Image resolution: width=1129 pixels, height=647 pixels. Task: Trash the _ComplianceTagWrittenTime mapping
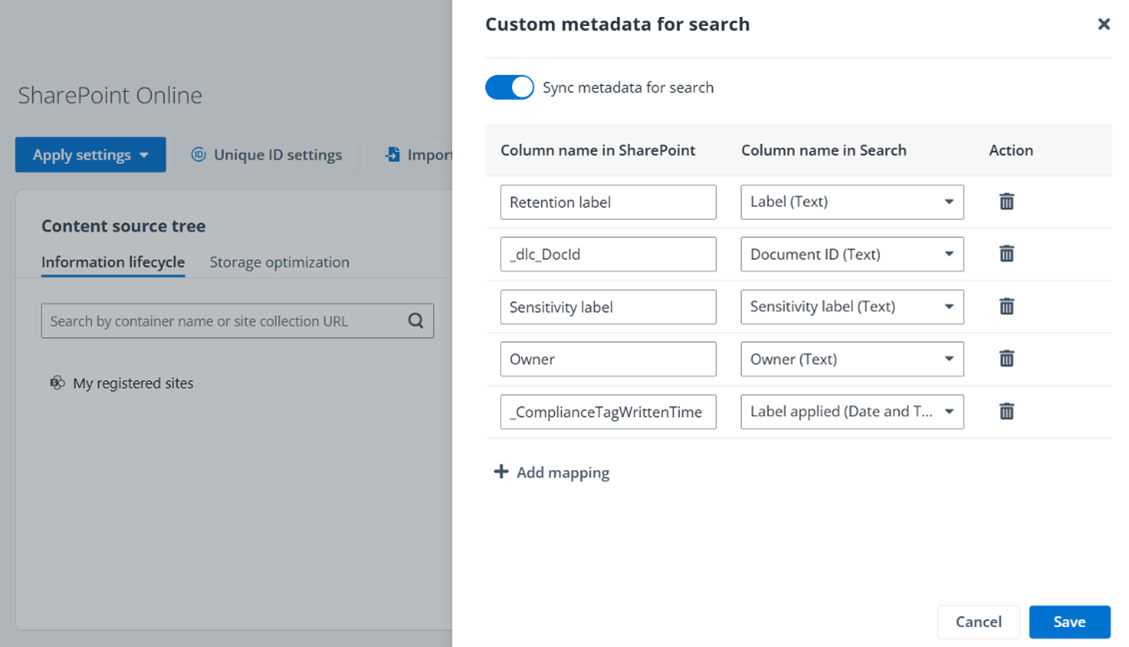(x=1006, y=411)
